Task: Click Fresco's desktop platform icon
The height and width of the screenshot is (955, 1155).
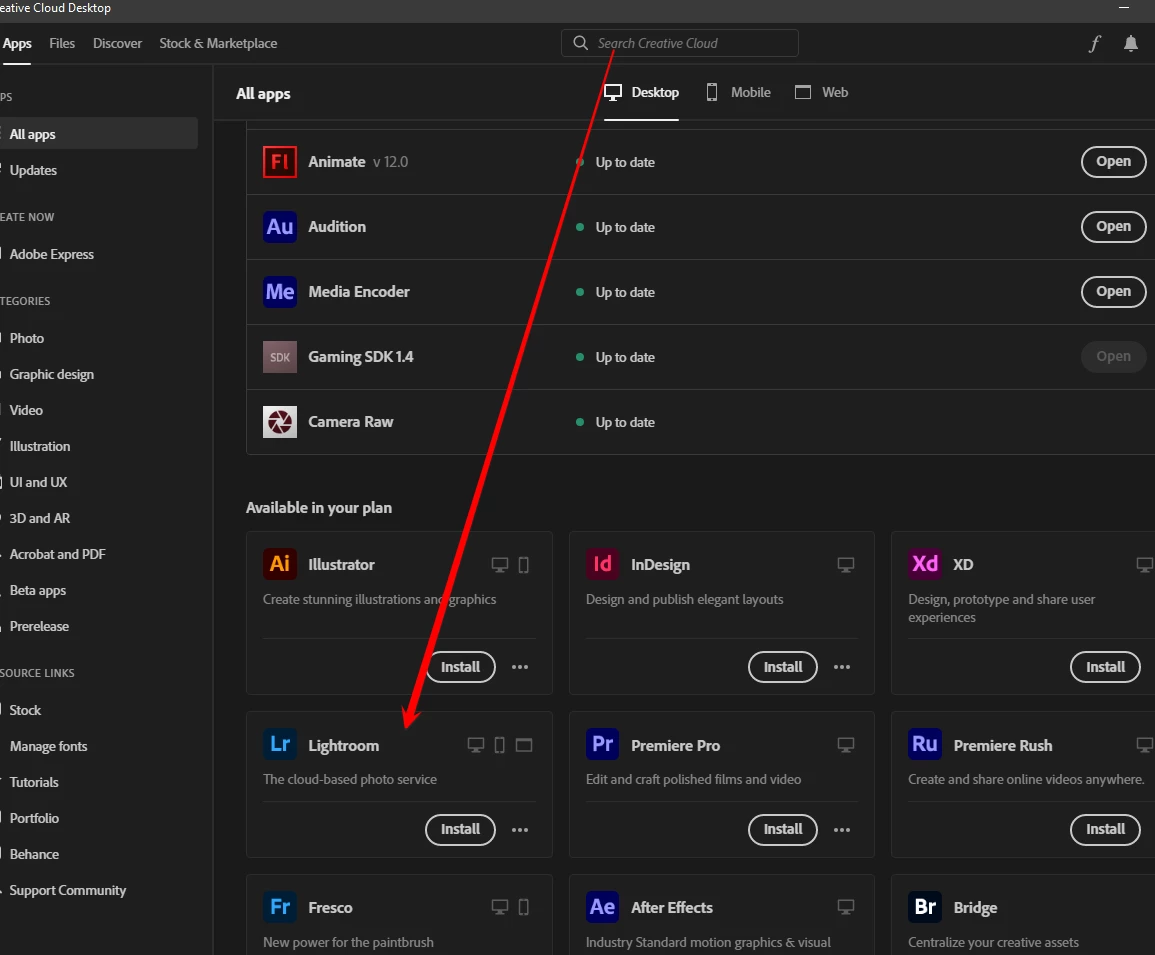Action: click(x=500, y=907)
